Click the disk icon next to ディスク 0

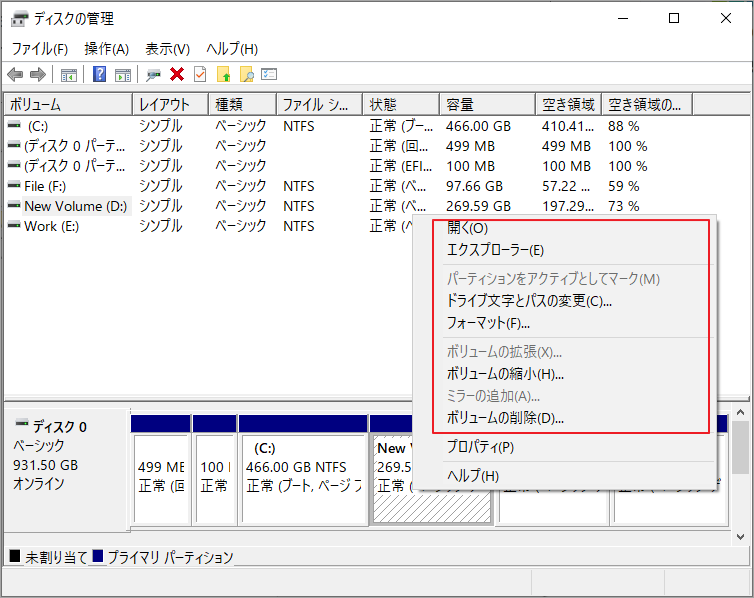point(22,423)
